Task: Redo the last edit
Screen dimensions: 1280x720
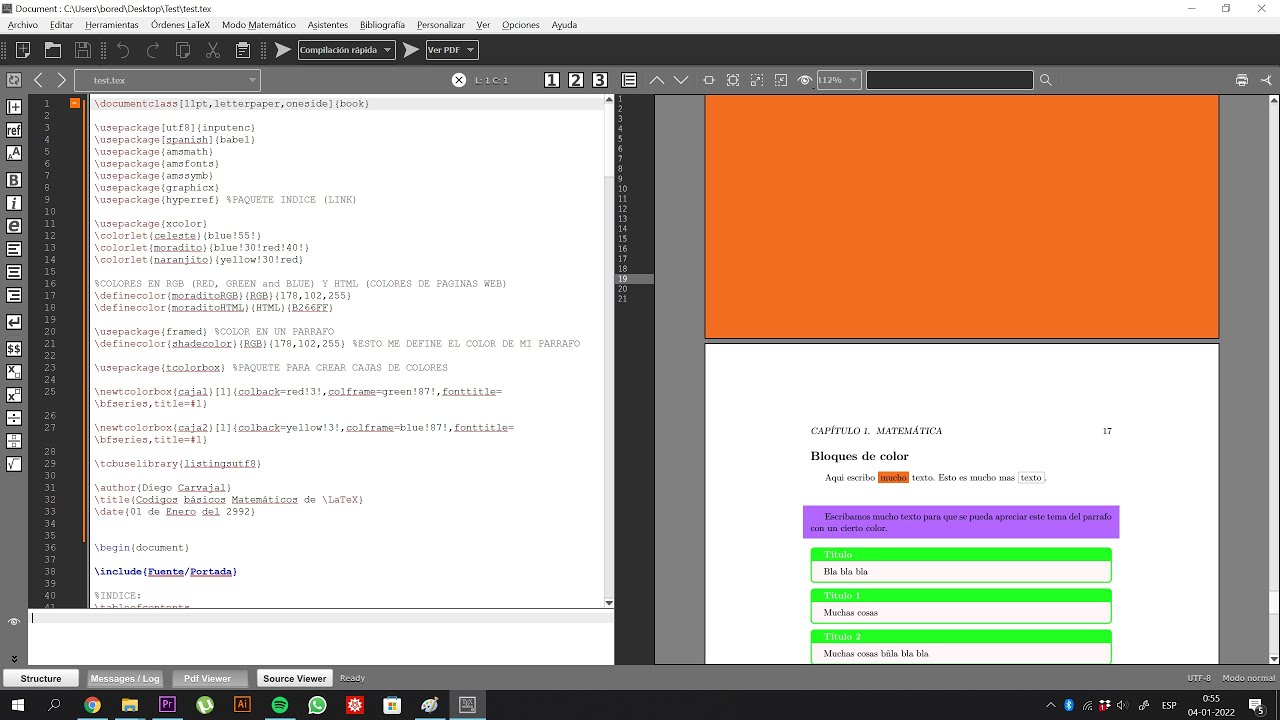Action: point(153,50)
